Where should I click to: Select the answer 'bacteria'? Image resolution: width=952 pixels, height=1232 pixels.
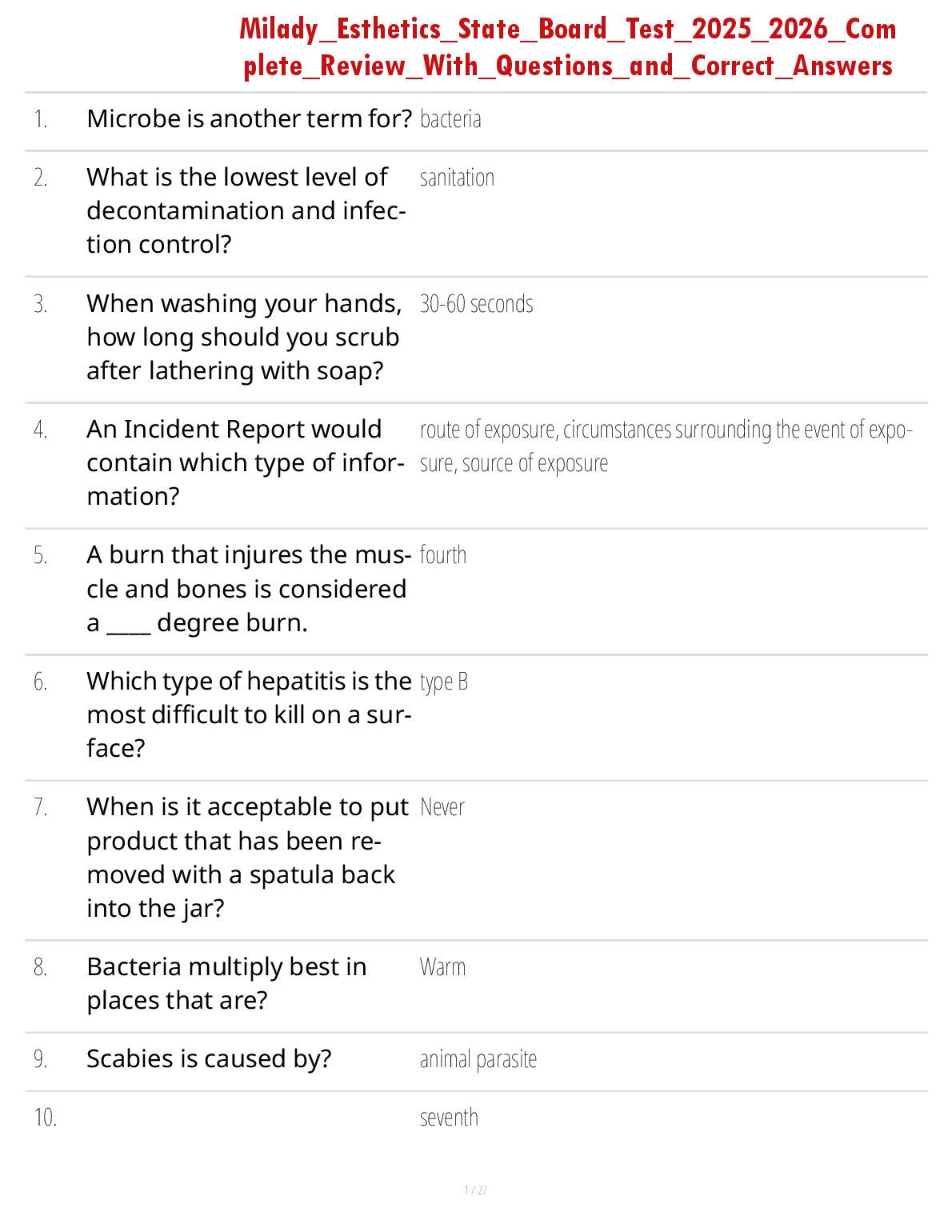click(x=450, y=119)
